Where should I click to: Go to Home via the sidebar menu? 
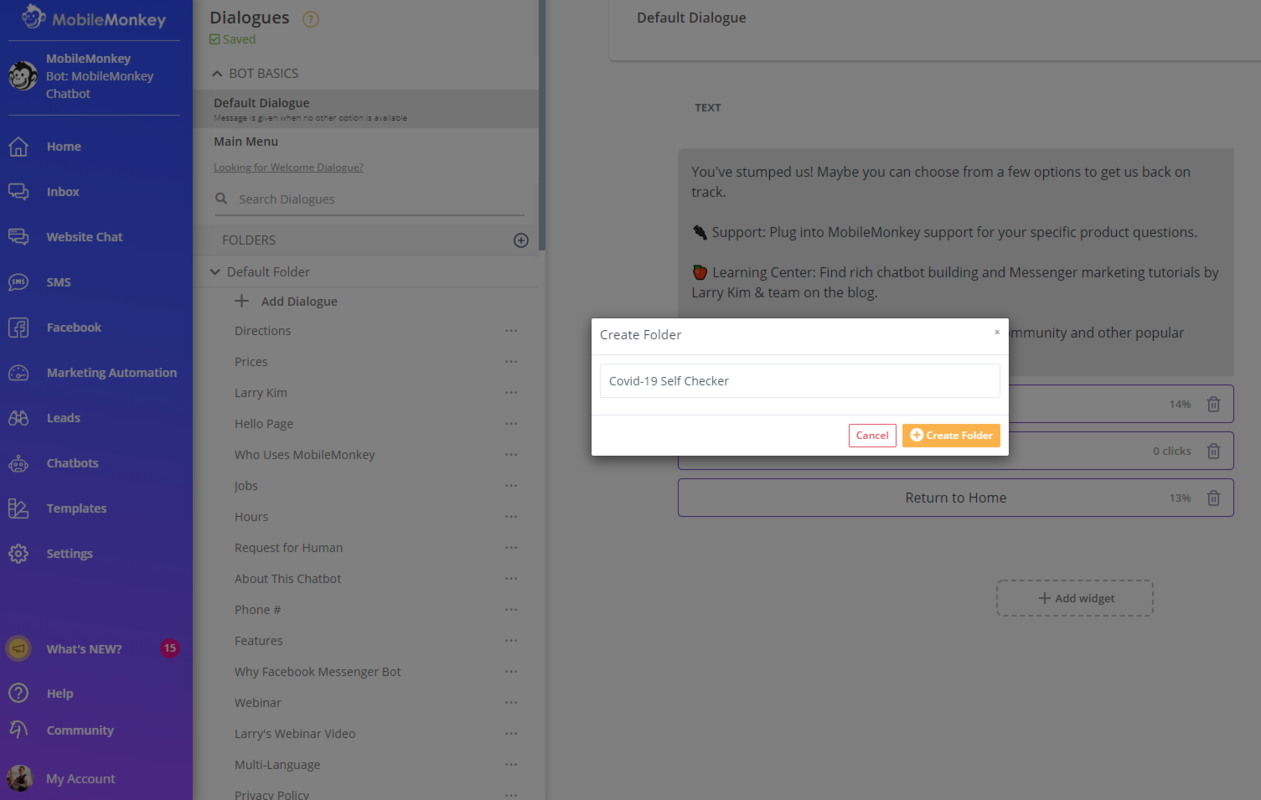(63, 146)
